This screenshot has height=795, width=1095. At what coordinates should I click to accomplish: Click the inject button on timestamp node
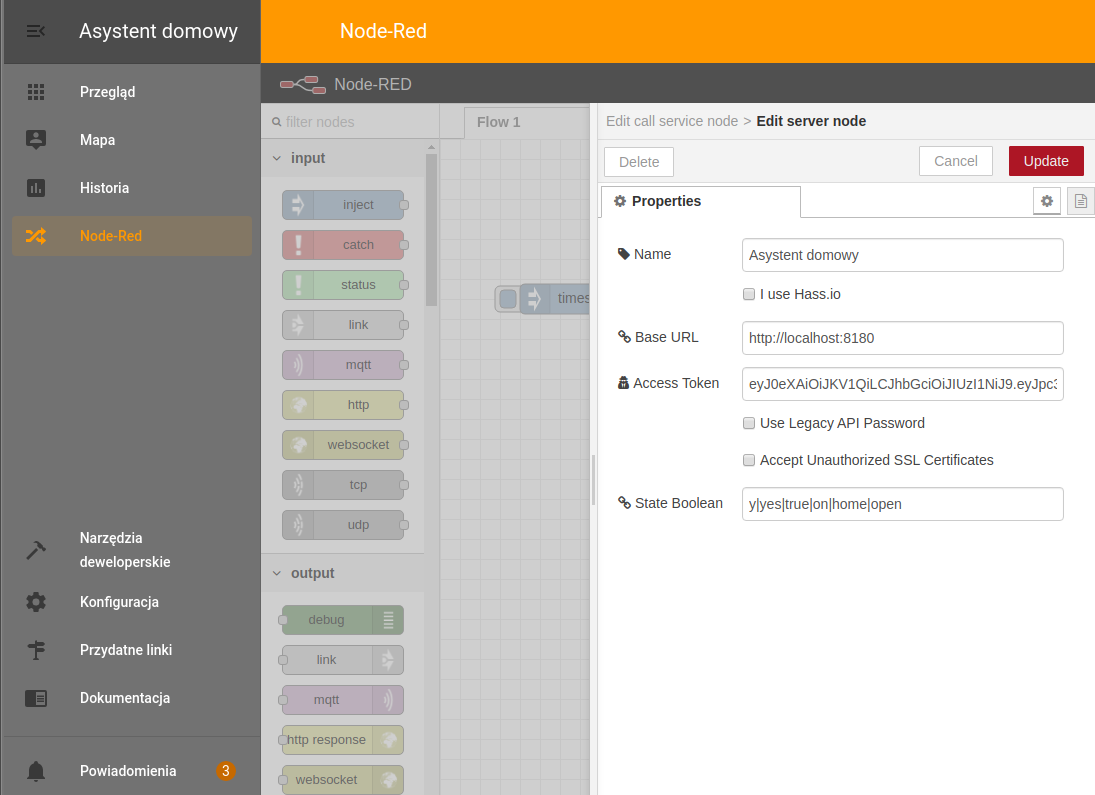508,299
